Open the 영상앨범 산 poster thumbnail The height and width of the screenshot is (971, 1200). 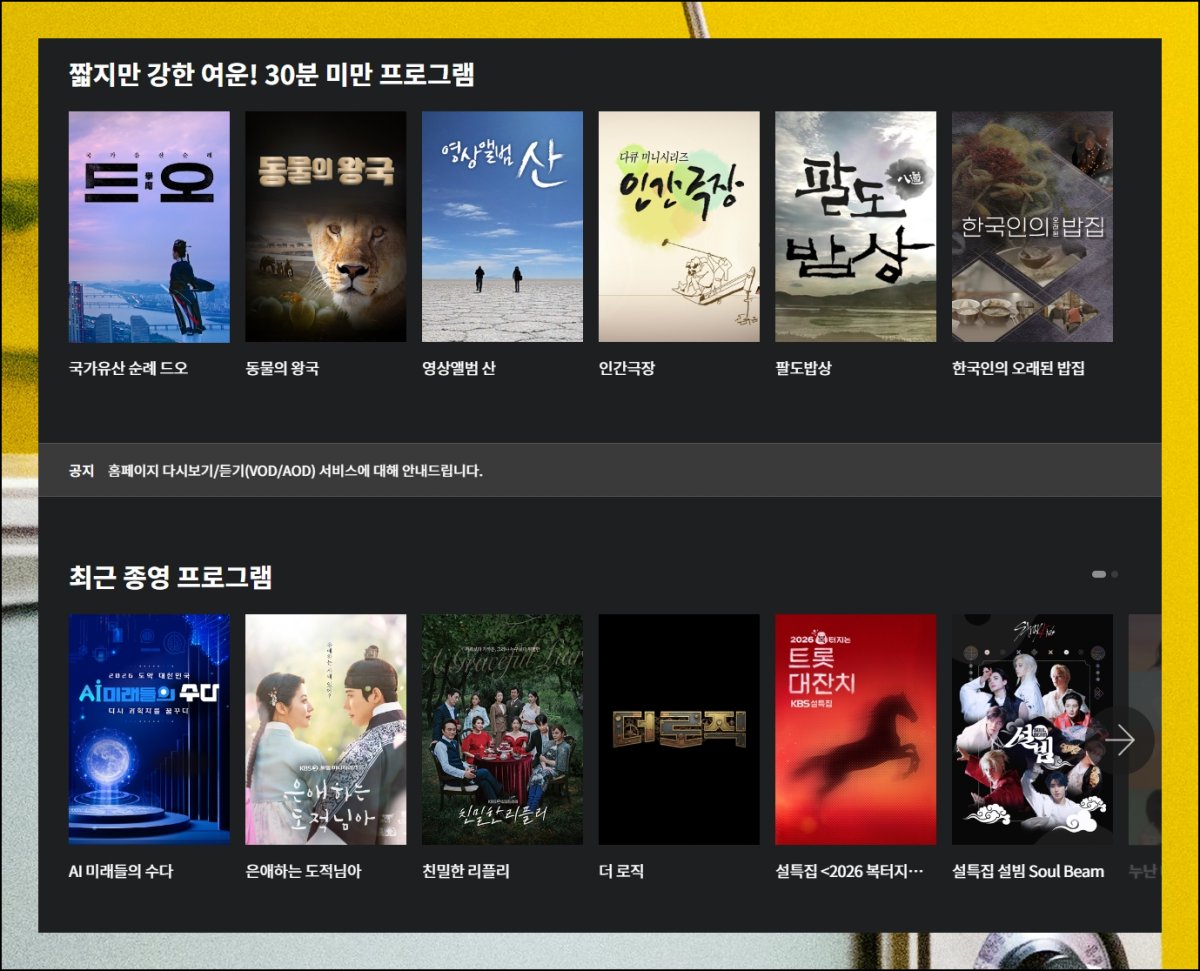502,227
